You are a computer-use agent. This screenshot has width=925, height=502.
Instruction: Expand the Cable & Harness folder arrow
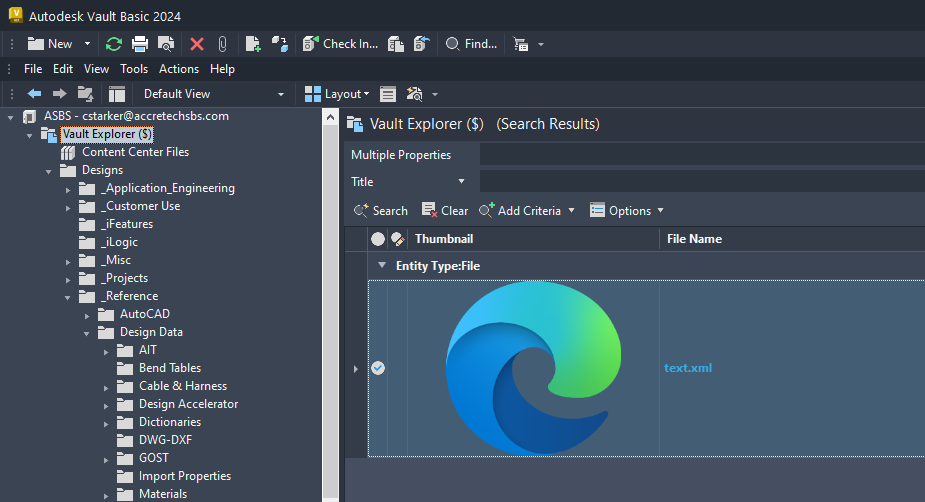point(106,388)
